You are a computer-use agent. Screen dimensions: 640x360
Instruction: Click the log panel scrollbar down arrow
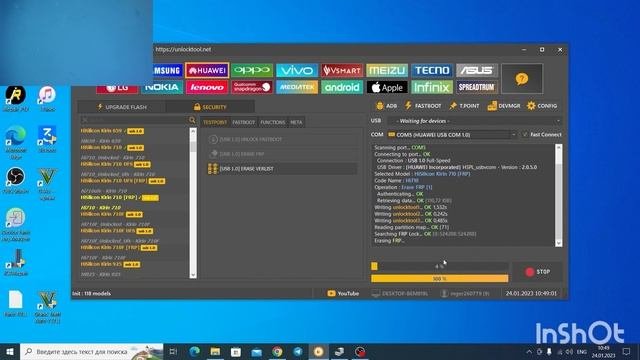[x=558, y=243]
